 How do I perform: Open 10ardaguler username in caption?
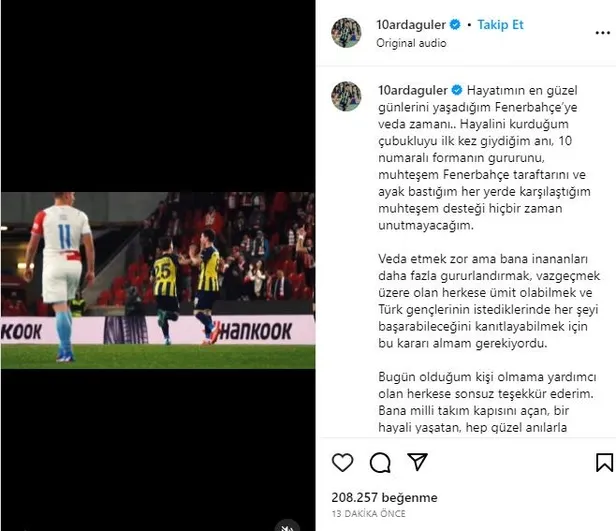coord(412,90)
